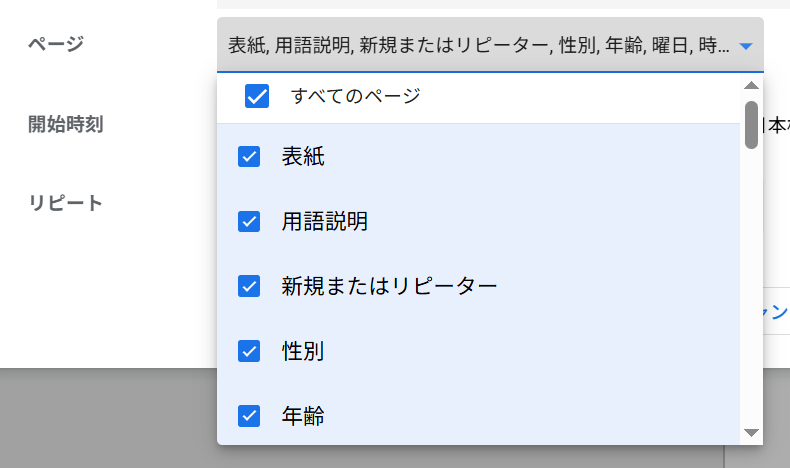Toggle the 表紙 checkbox off
The width and height of the screenshot is (790, 468).
pyautogui.click(x=249, y=157)
